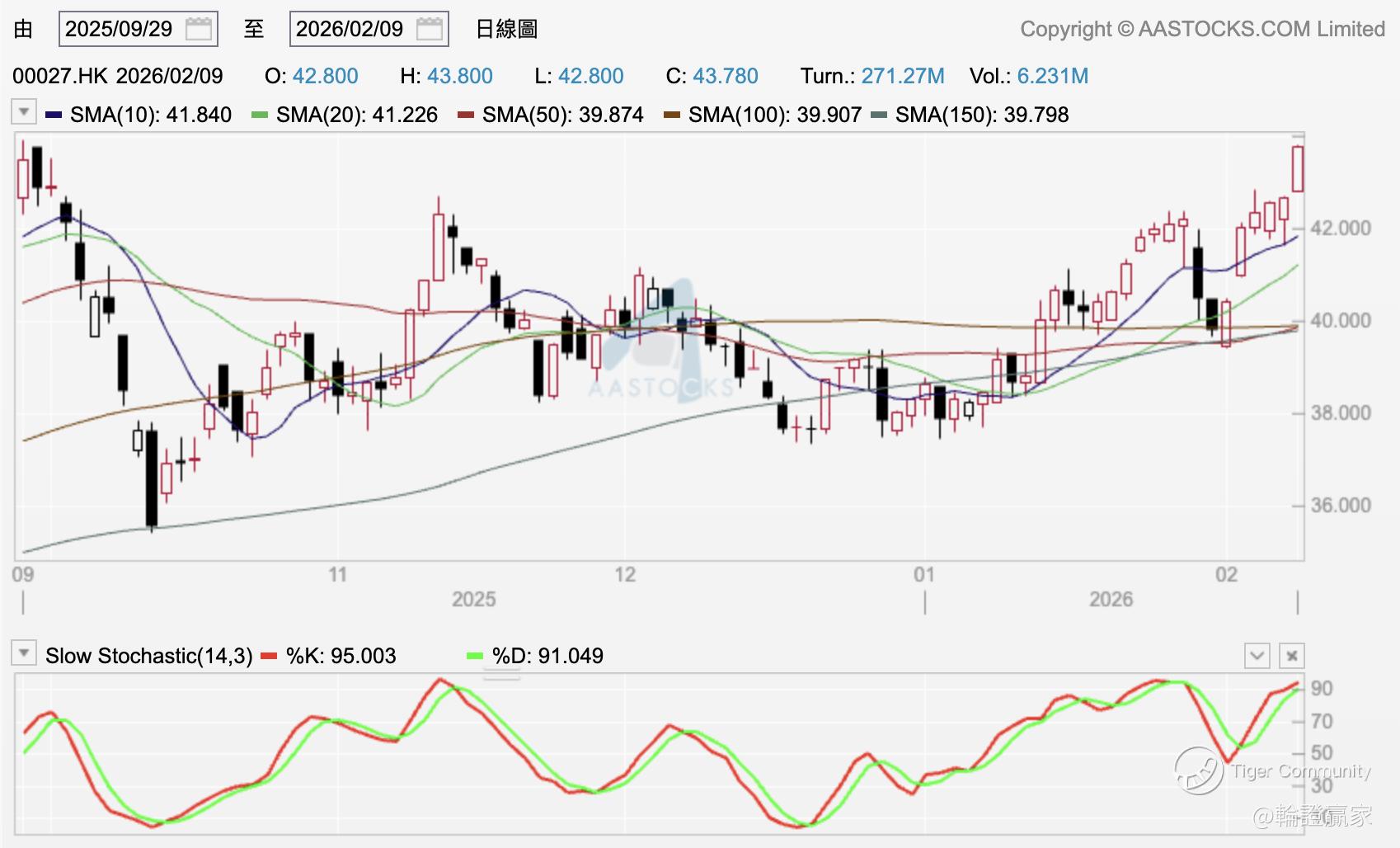Expand the Slow Stochastic settings dropdown arrow
This screenshot has width=1400, height=848.
pyautogui.click(x=24, y=654)
